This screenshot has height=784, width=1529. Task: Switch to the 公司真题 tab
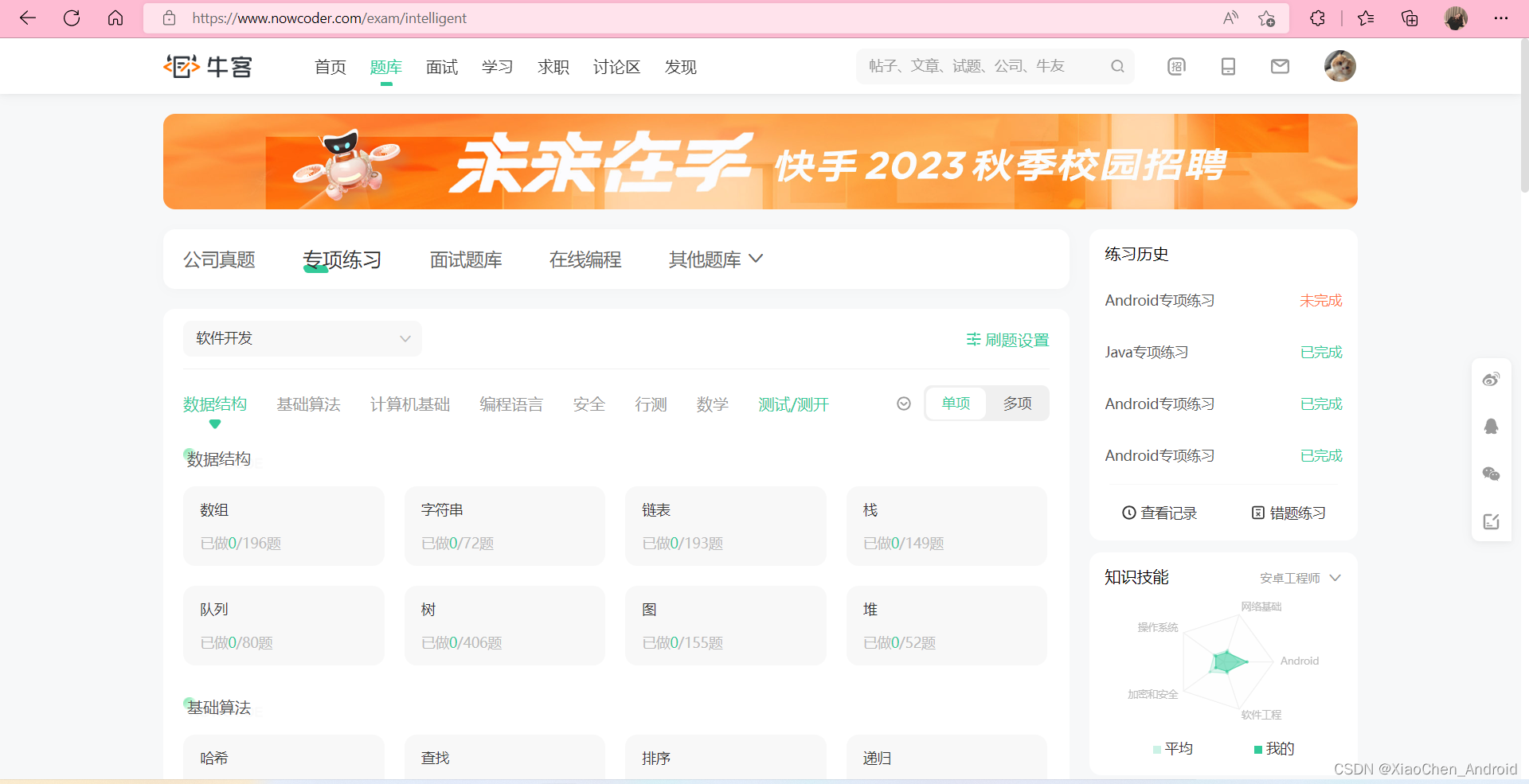219,259
